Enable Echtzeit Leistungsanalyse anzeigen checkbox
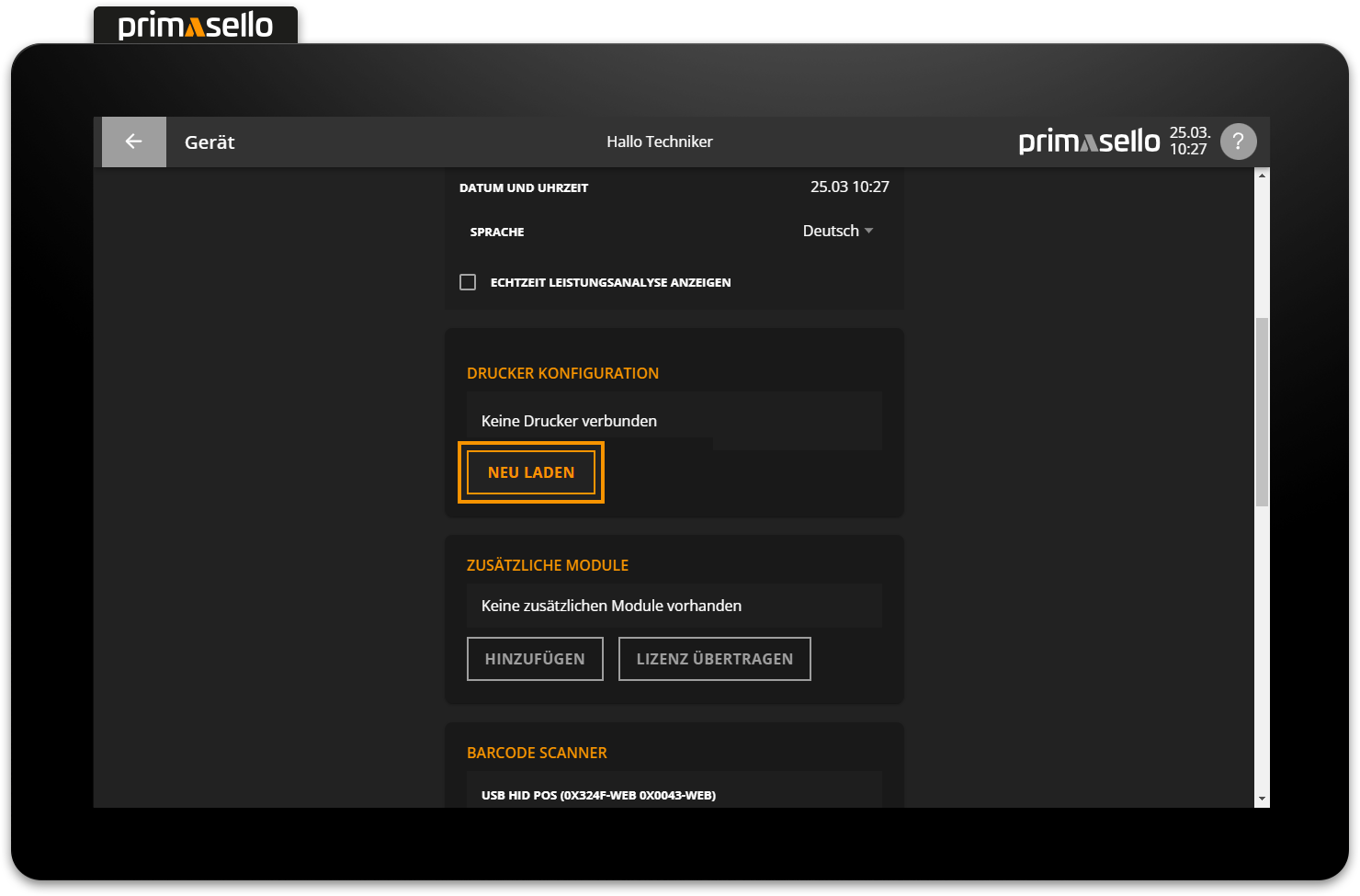The image size is (1360, 896). coord(468,282)
